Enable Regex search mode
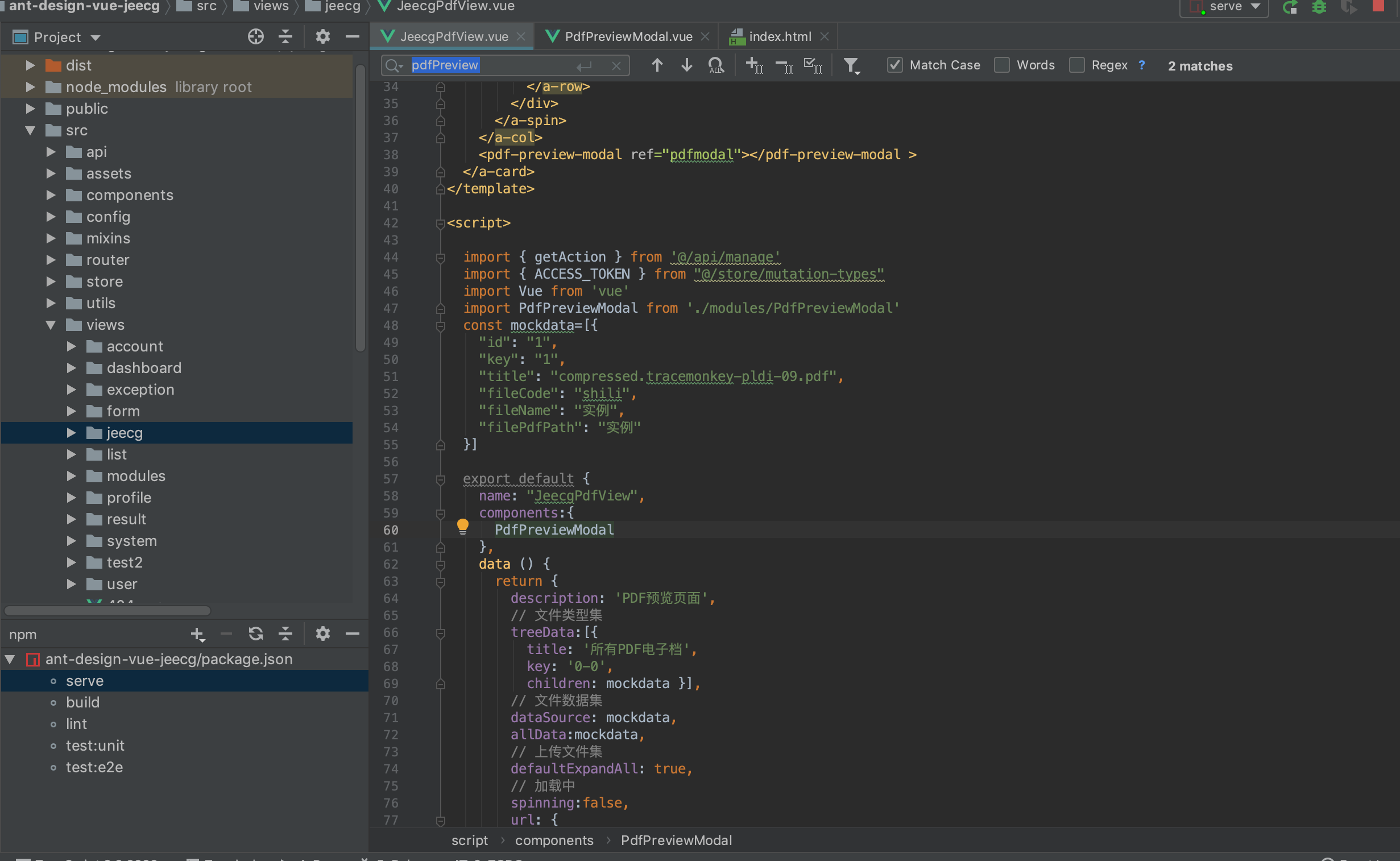 (1076, 65)
